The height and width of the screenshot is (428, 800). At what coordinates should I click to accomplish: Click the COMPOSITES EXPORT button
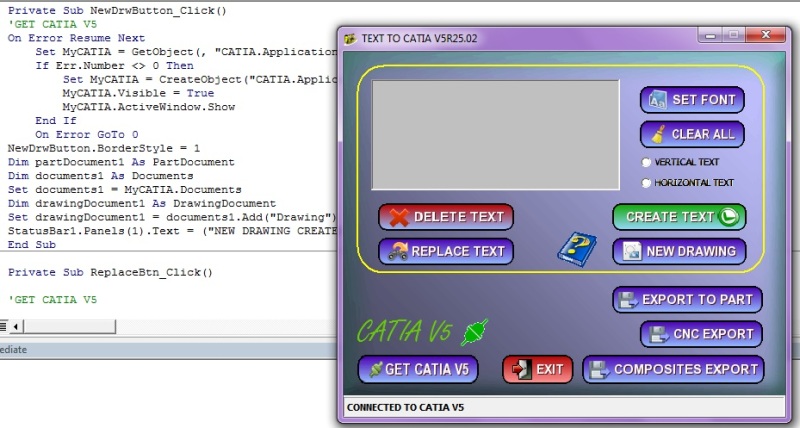(673, 369)
